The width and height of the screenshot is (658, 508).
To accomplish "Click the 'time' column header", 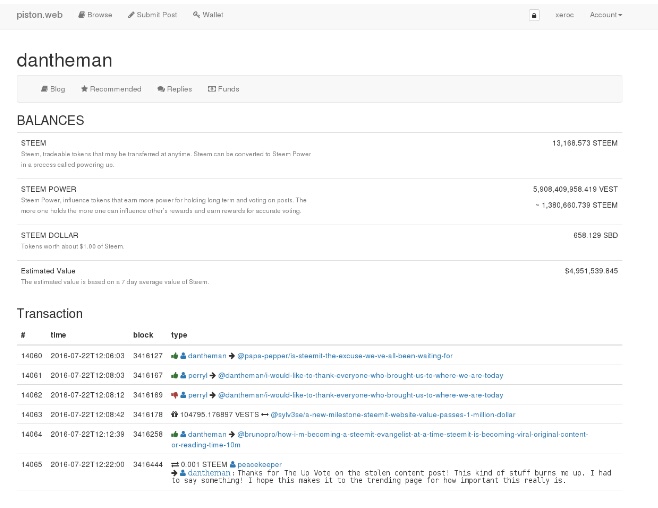I will pyautogui.click(x=58, y=335).
